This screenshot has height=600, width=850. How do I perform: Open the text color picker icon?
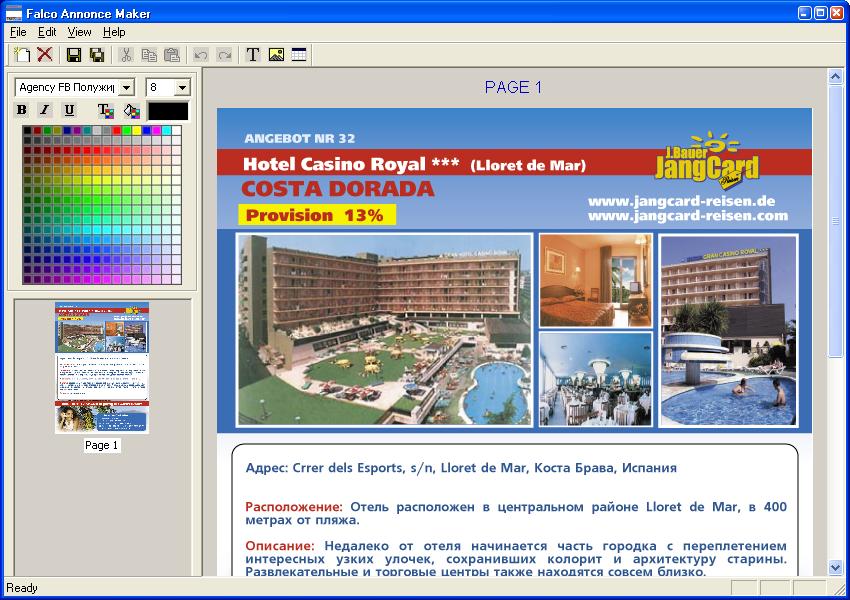(x=106, y=111)
